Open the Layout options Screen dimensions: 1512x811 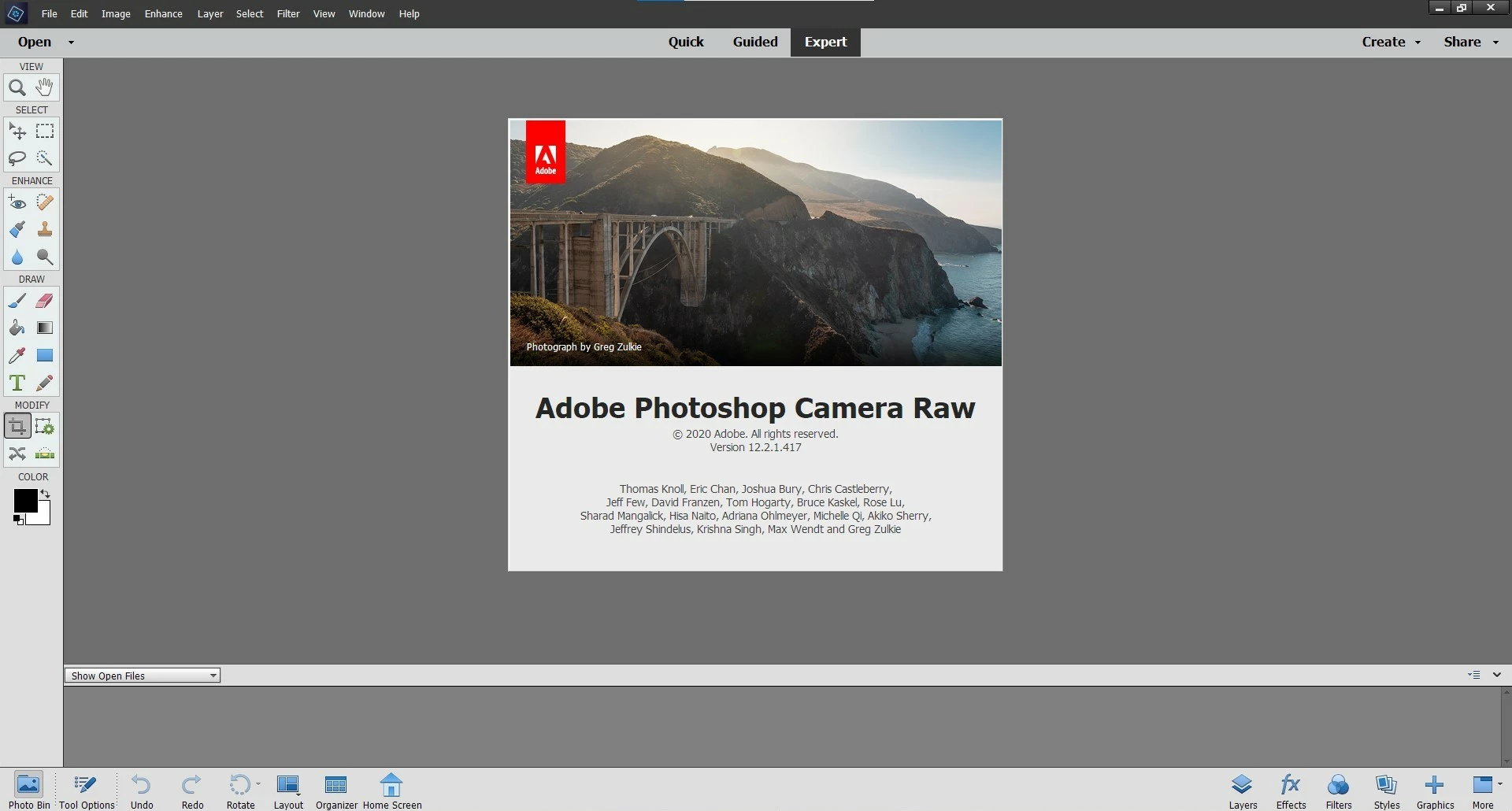coord(288,791)
